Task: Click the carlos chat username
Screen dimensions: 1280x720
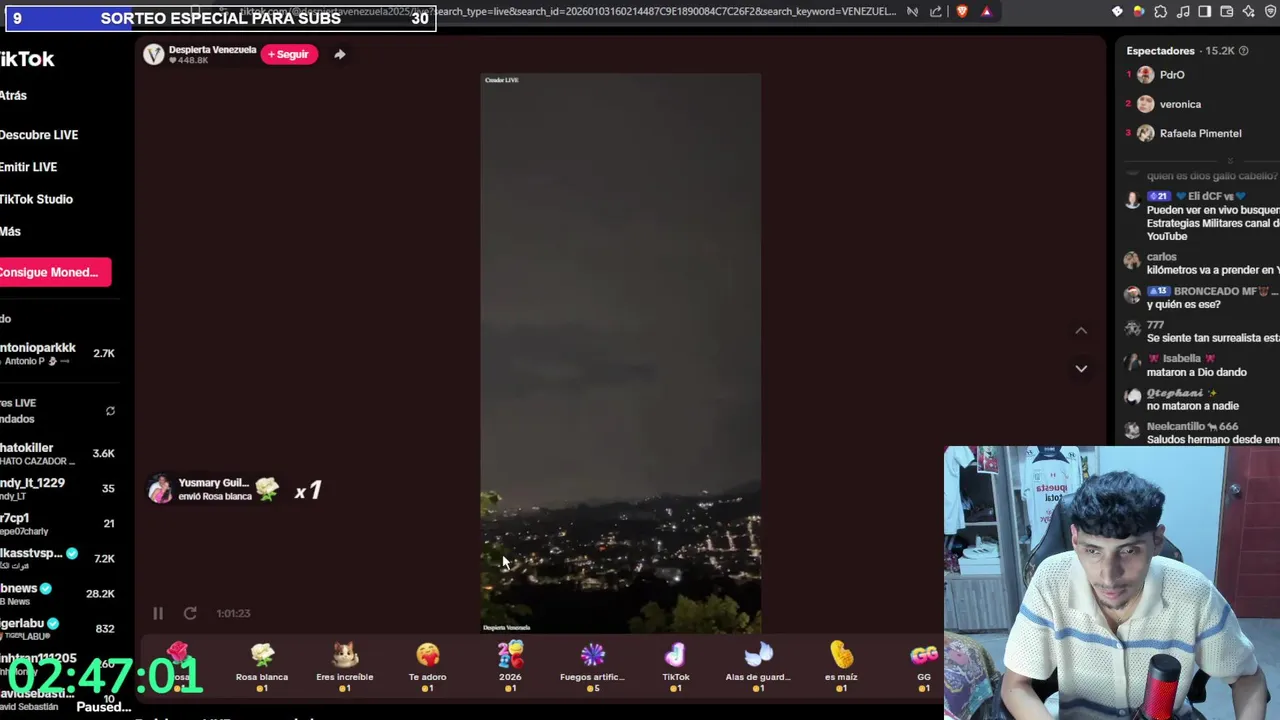Action: click(1161, 257)
